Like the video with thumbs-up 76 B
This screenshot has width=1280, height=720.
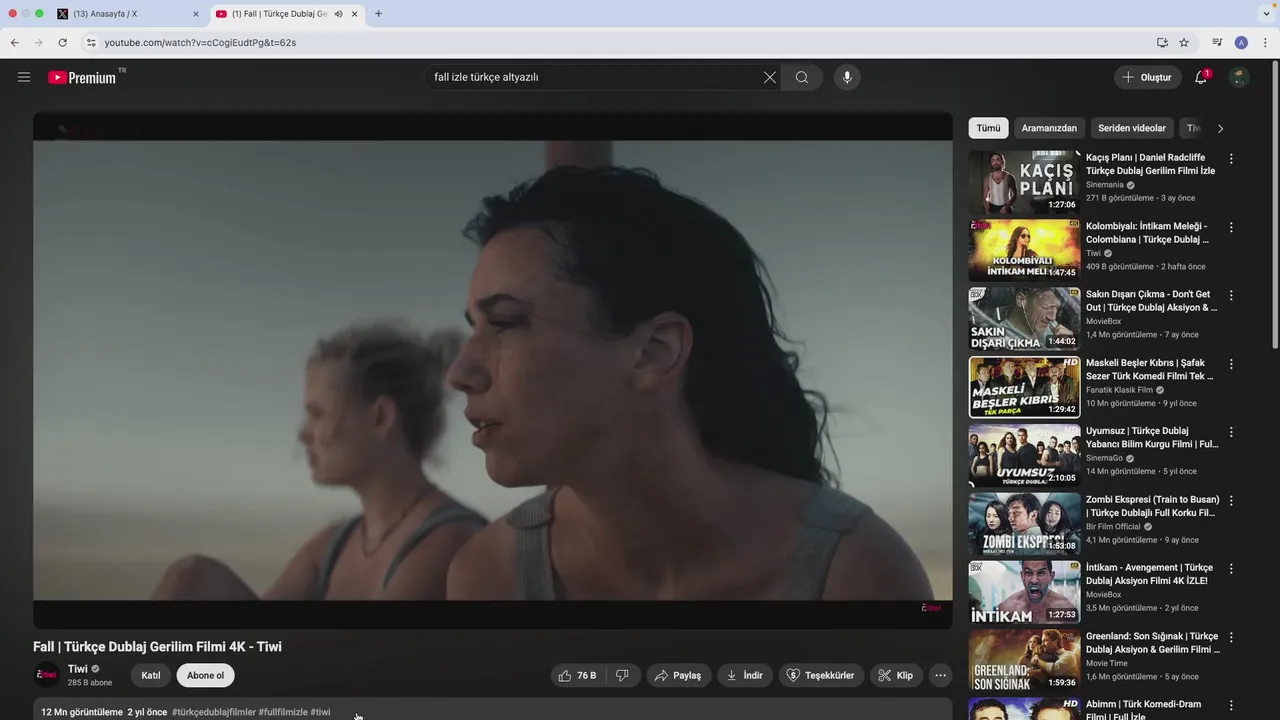tap(578, 675)
